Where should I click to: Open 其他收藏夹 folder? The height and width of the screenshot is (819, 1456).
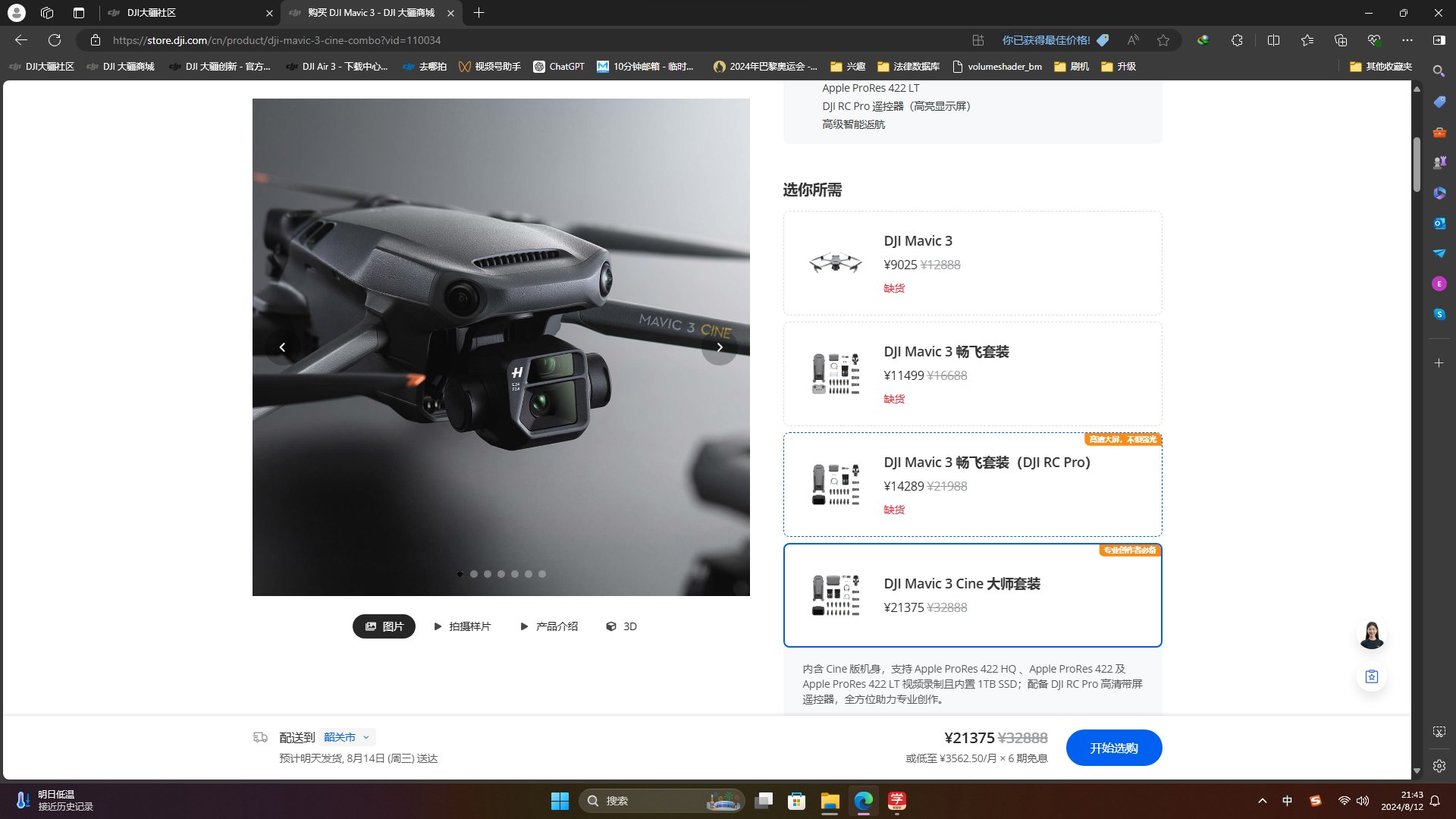coord(1380,67)
